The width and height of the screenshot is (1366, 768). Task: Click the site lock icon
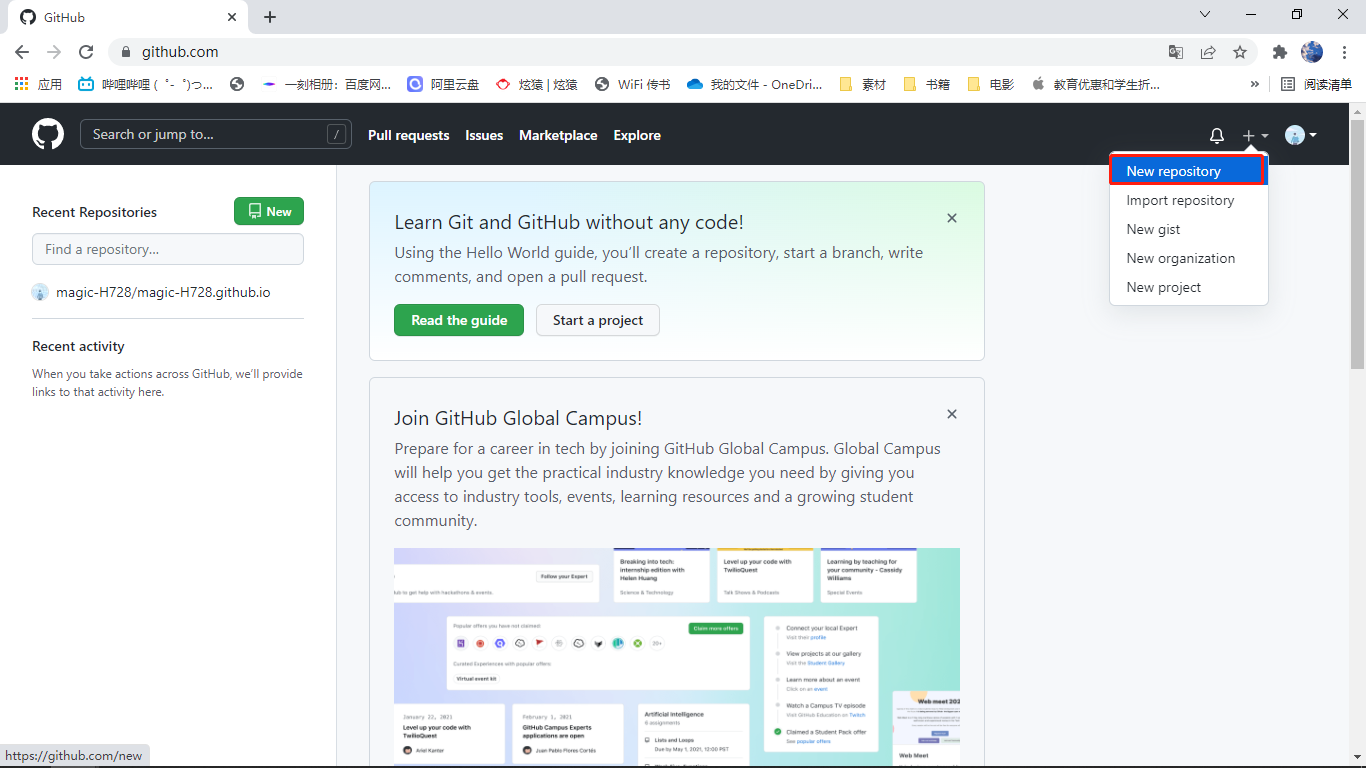pos(126,52)
